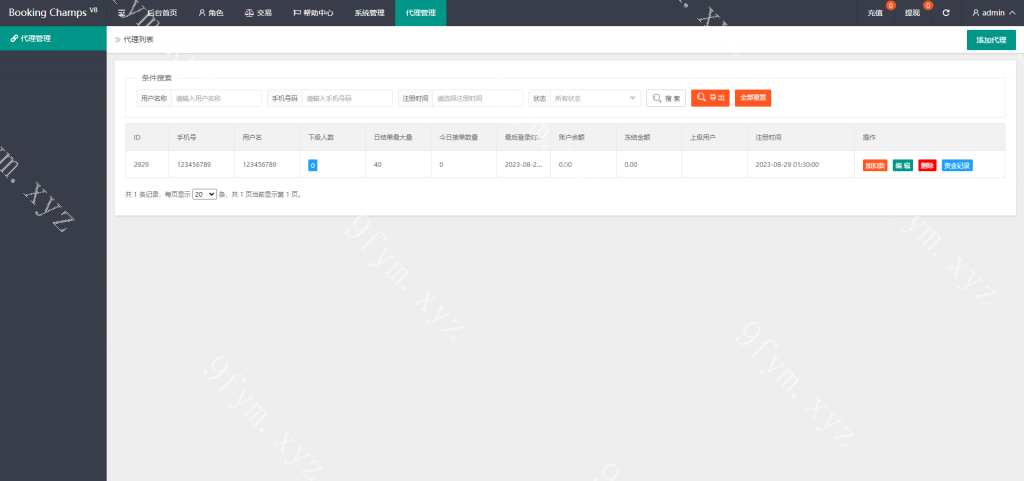Open the 后台首页 tab

(x=161, y=12)
